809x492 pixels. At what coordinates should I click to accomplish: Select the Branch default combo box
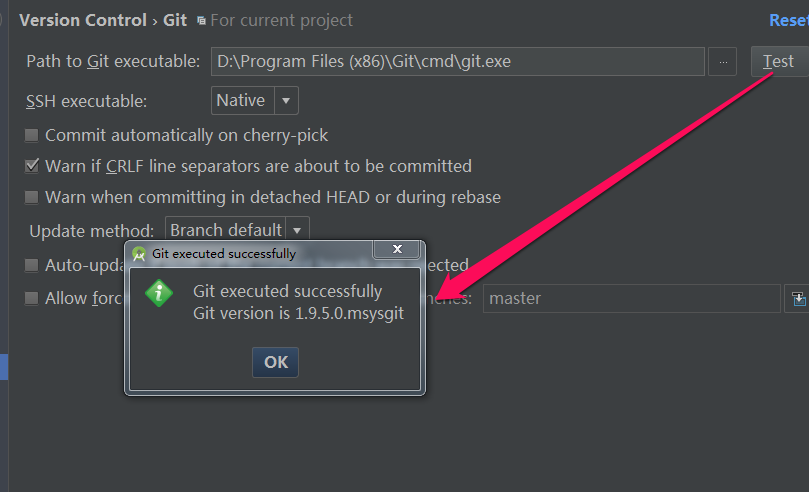coord(237,229)
